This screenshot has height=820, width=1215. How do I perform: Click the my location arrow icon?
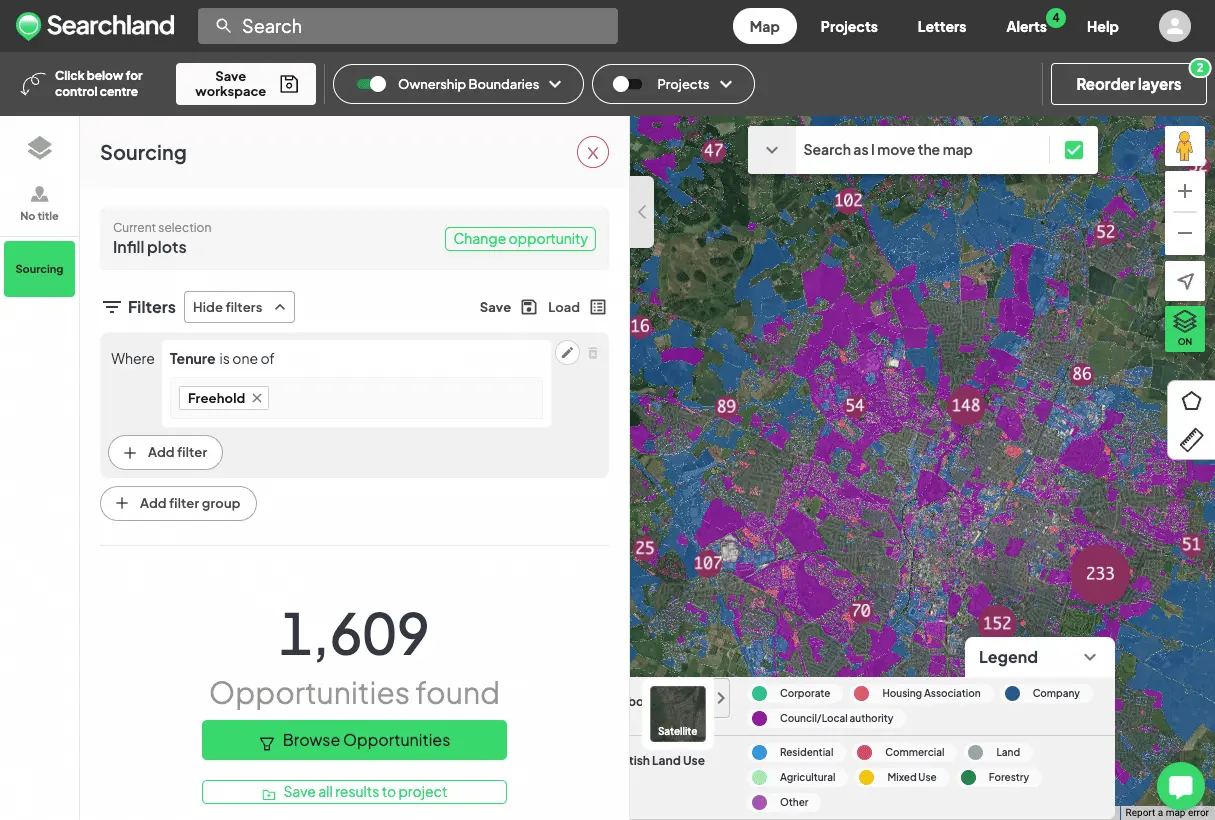tap(1184, 281)
